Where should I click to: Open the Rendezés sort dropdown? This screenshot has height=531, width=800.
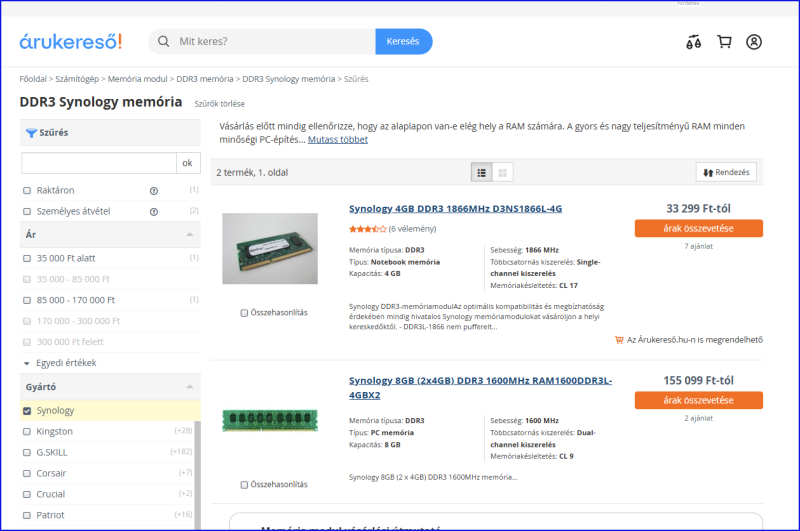pos(726,172)
